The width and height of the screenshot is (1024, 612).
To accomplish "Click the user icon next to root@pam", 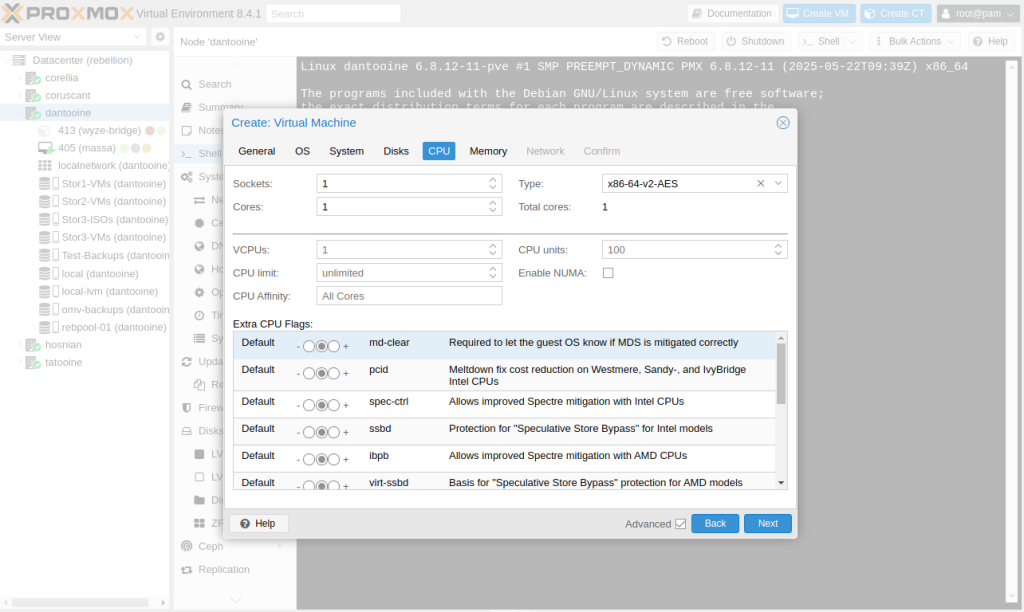I will click(946, 14).
